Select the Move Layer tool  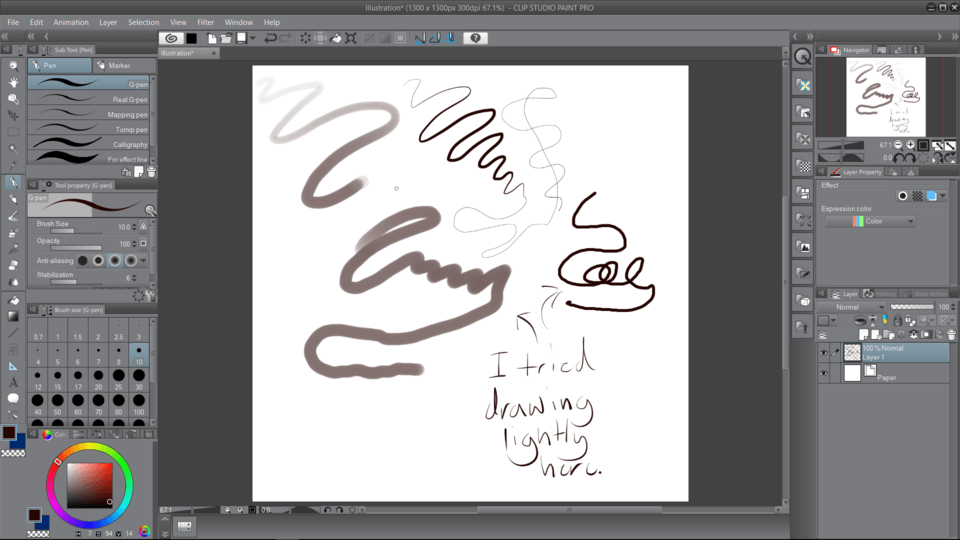(x=13, y=115)
